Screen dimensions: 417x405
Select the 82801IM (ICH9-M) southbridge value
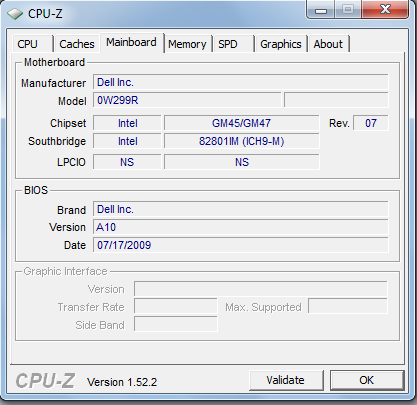(x=242, y=141)
